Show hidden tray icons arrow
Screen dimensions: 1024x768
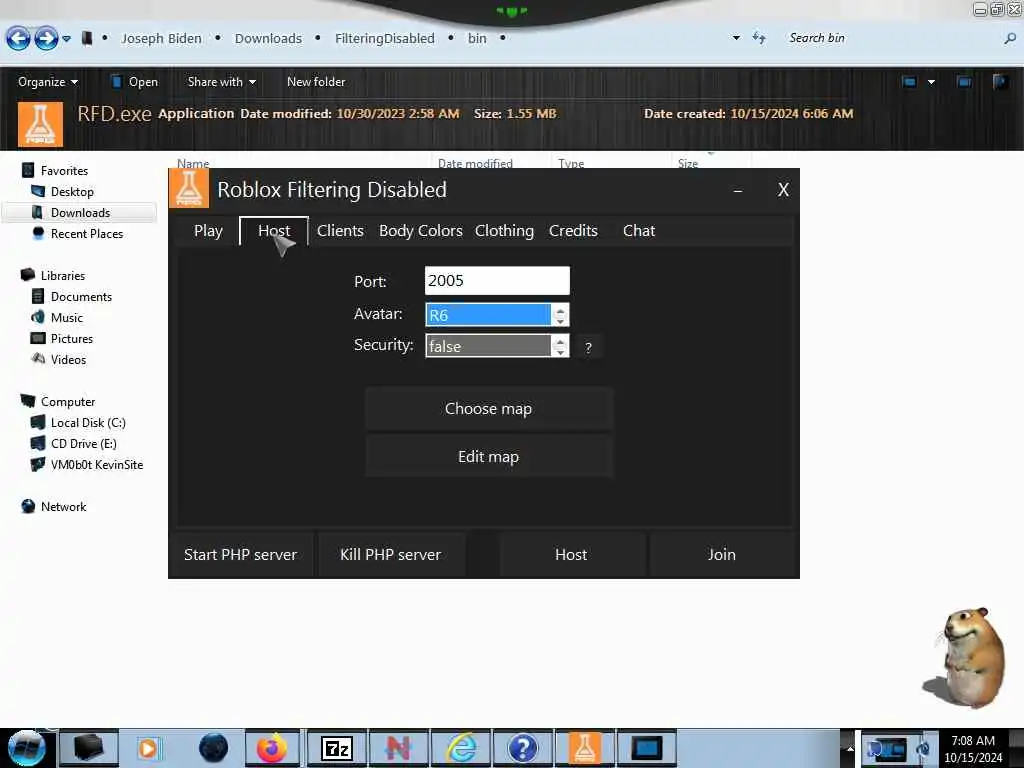[850, 748]
